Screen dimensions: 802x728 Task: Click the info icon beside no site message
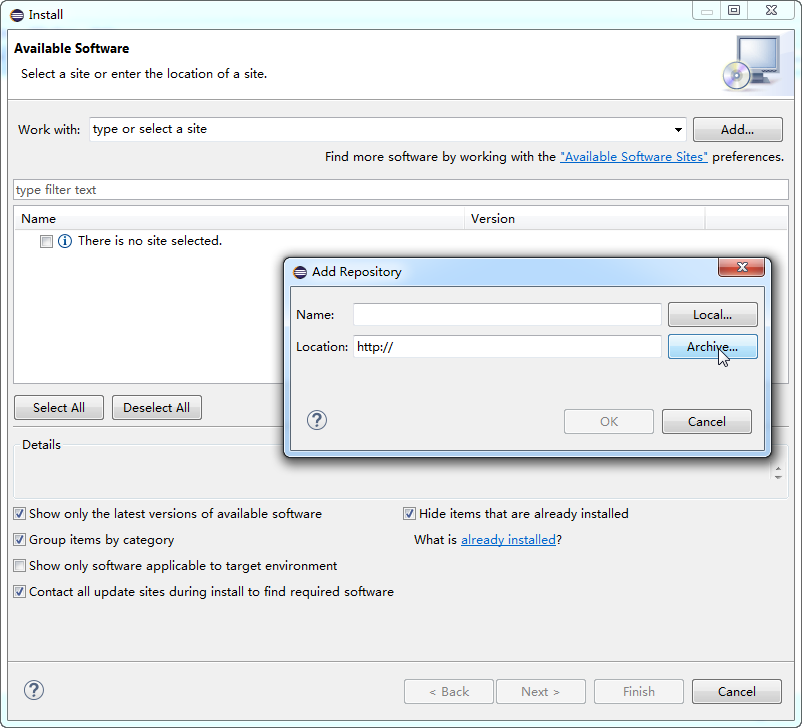coord(65,241)
